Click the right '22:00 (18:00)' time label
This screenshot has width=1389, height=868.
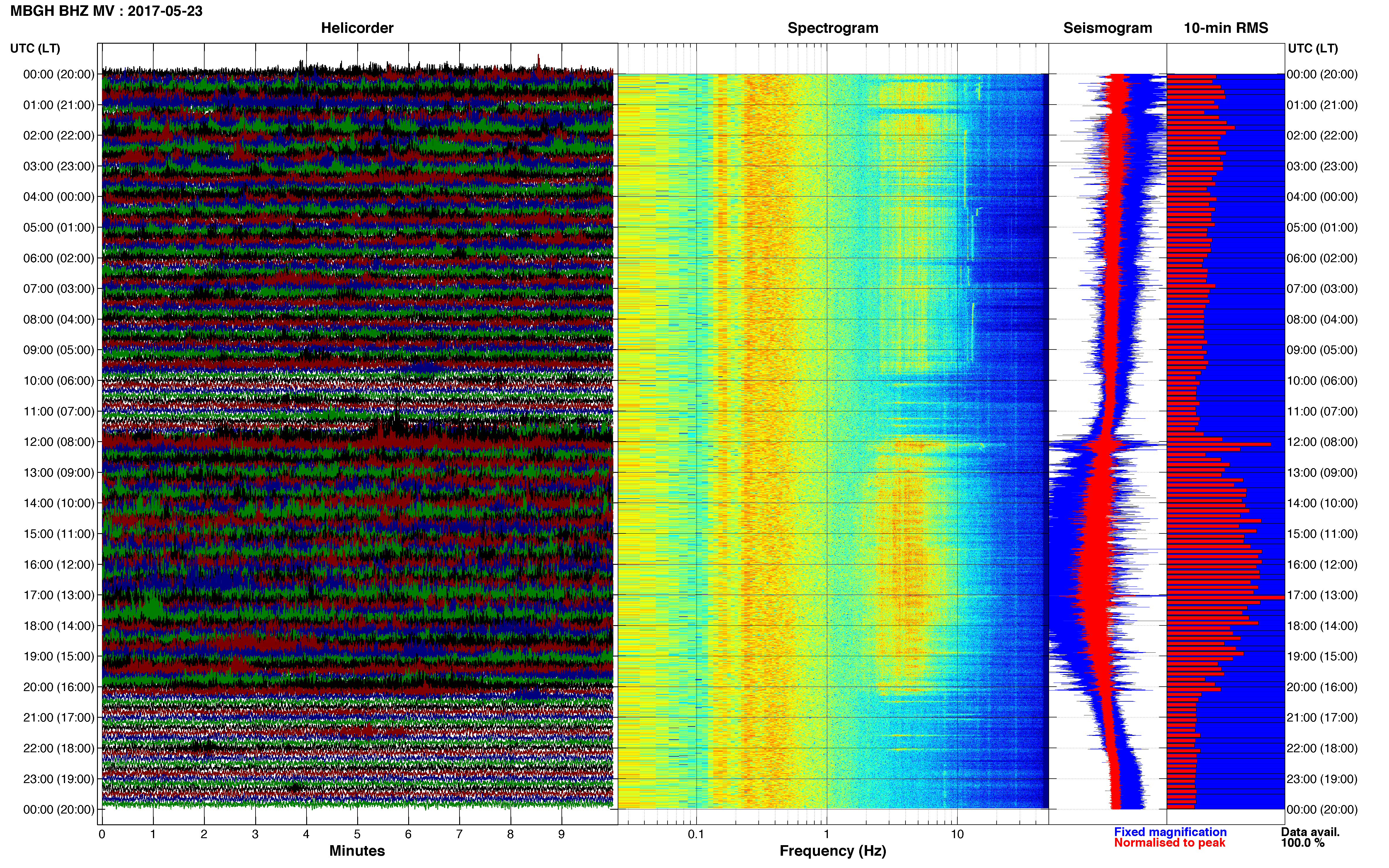pos(1322,748)
